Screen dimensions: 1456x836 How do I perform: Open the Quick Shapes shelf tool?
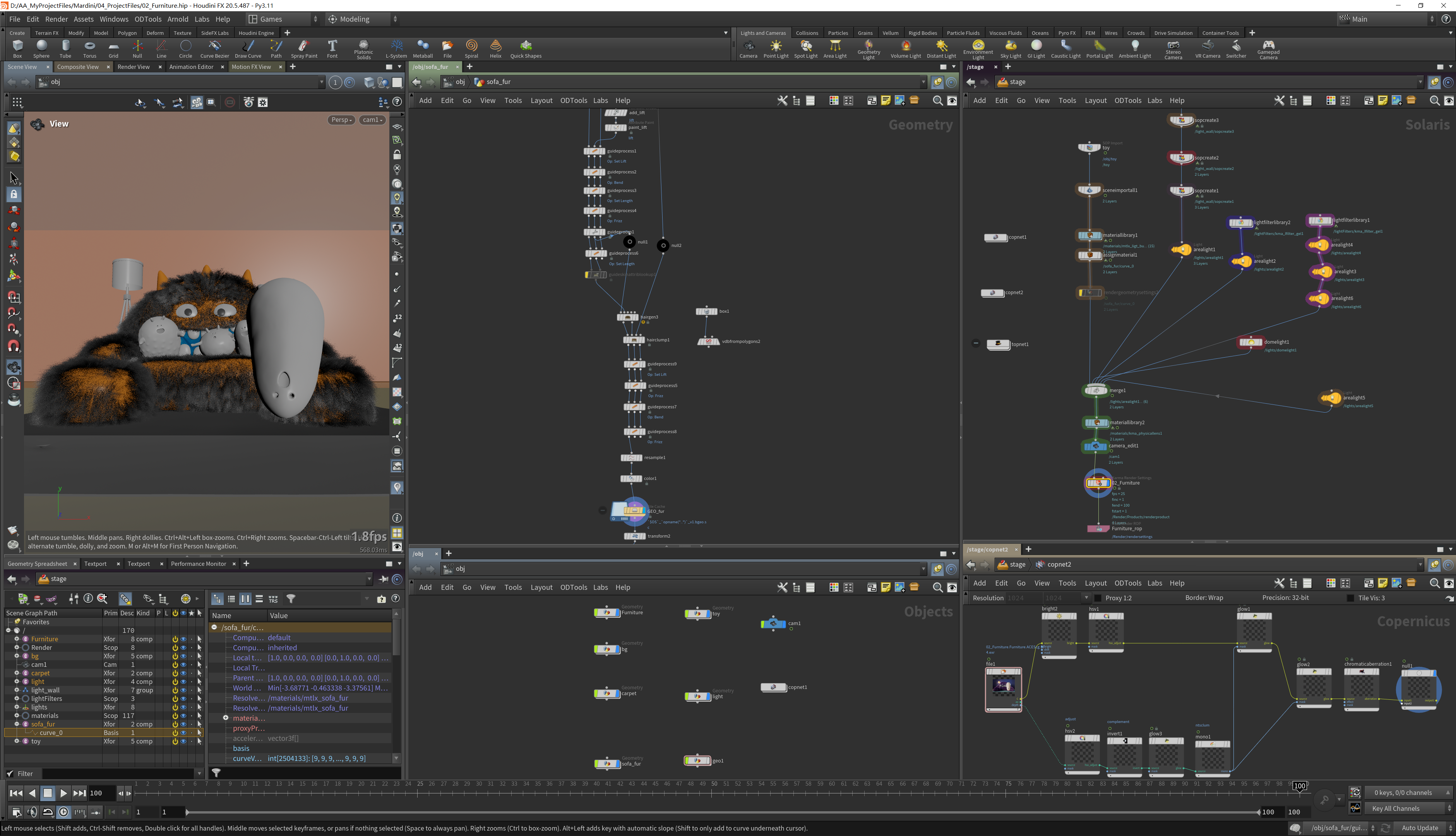click(x=526, y=49)
